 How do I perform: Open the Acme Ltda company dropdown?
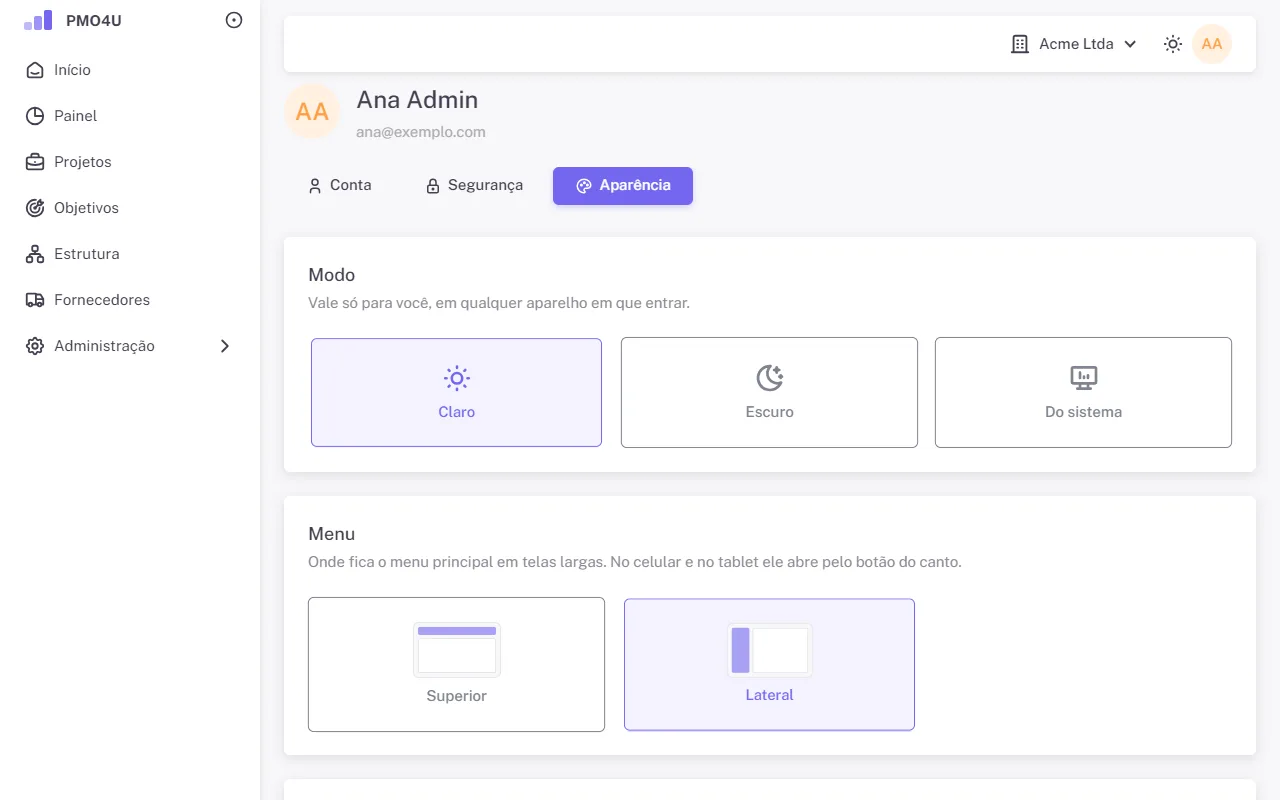1075,44
